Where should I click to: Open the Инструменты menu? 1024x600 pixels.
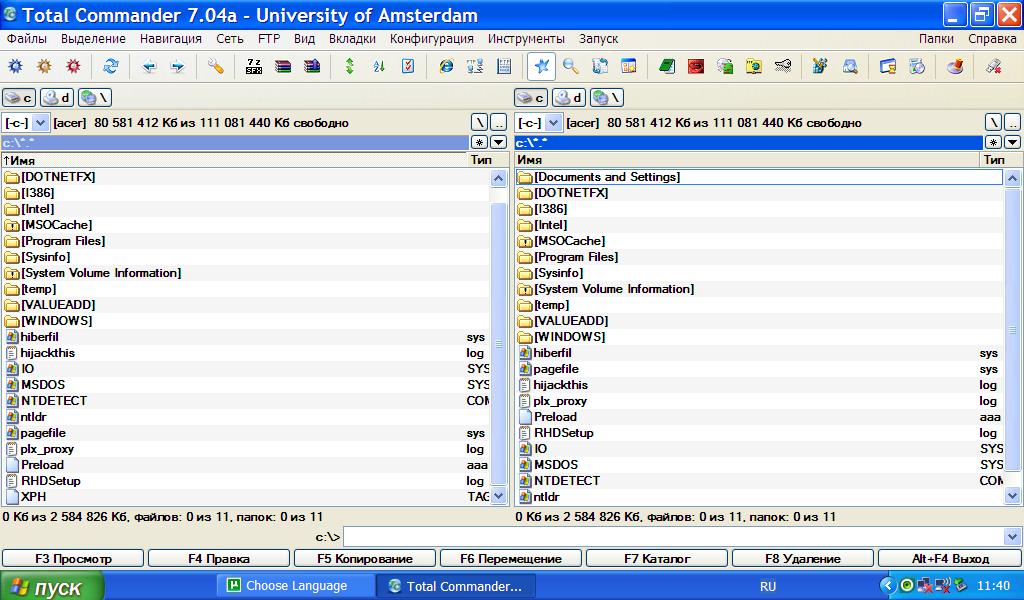526,39
